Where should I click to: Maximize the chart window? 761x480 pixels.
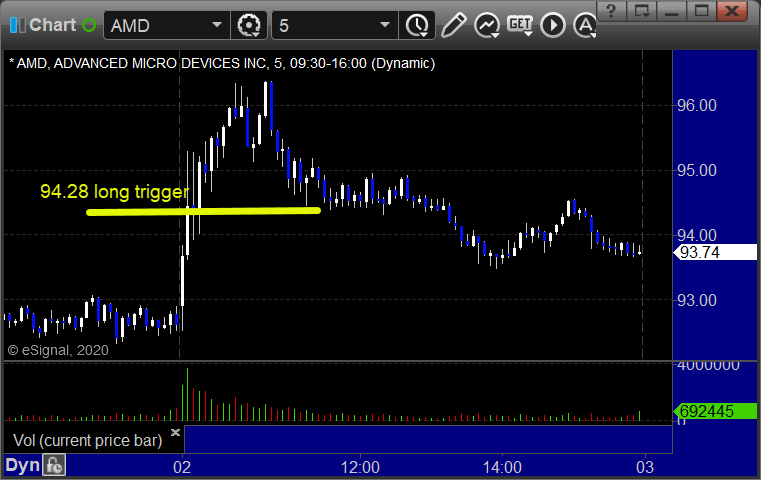[x=701, y=11]
